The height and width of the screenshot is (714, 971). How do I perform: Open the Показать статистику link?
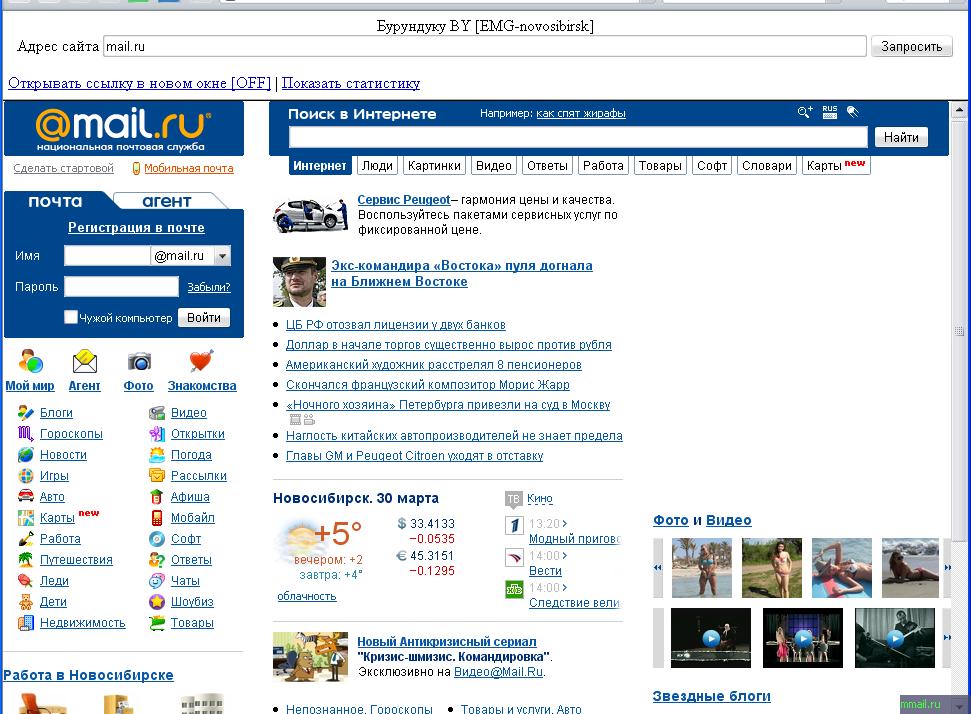(351, 83)
